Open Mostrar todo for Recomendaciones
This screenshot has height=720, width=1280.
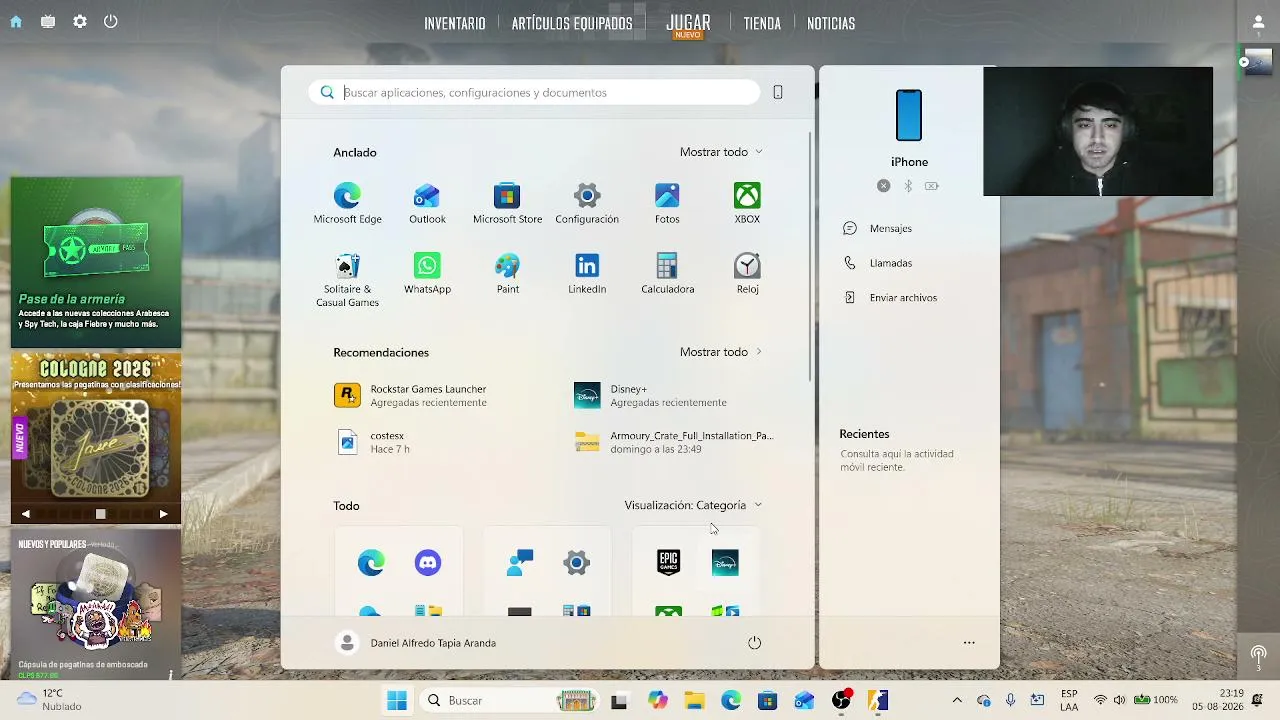coord(721,352)
